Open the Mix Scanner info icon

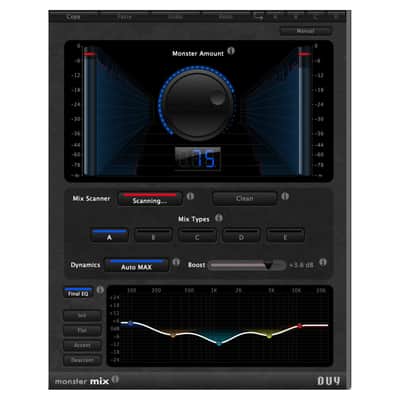(190, 196)
